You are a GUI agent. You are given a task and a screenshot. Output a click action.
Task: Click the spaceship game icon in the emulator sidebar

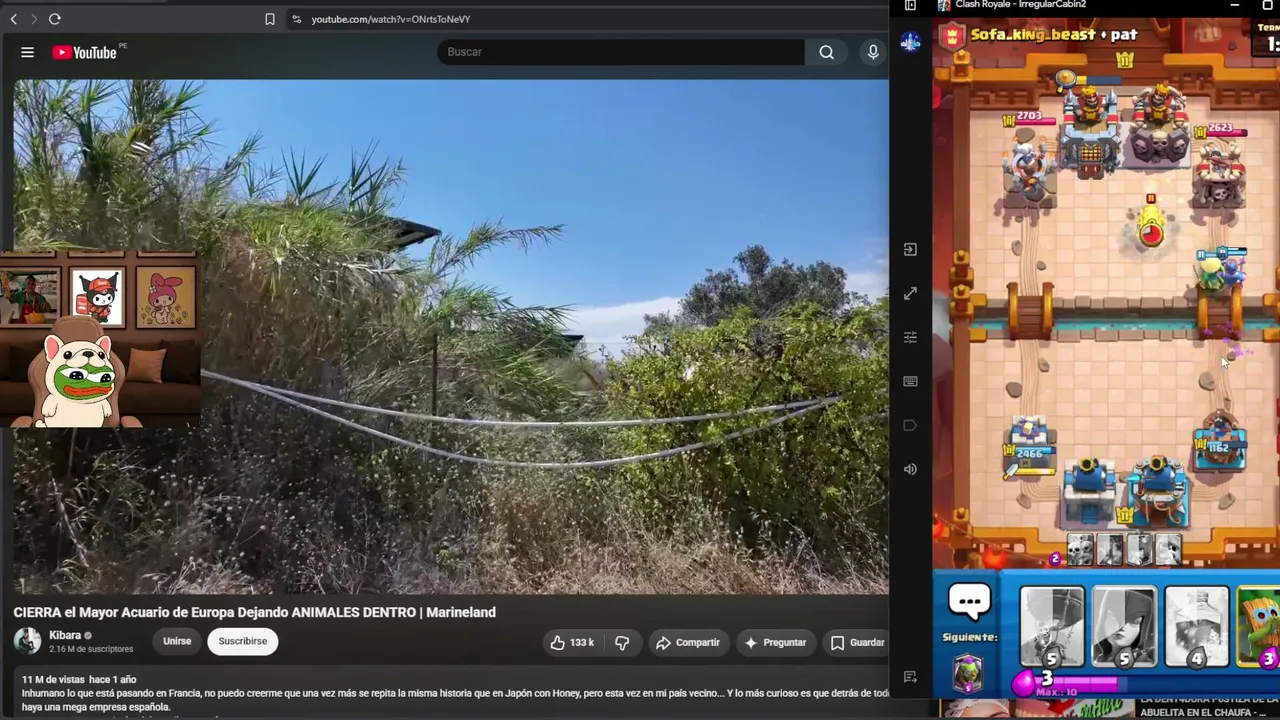(x=910, y=42)
